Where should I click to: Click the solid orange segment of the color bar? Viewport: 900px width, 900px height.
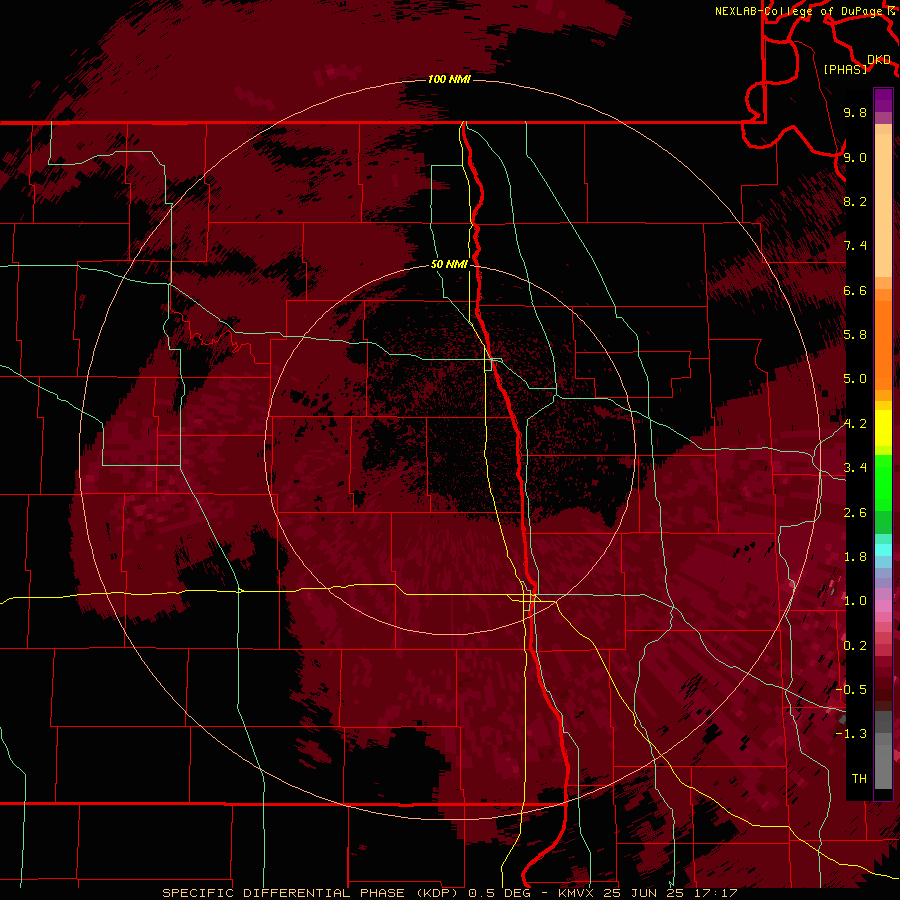[x=883, y=346]
